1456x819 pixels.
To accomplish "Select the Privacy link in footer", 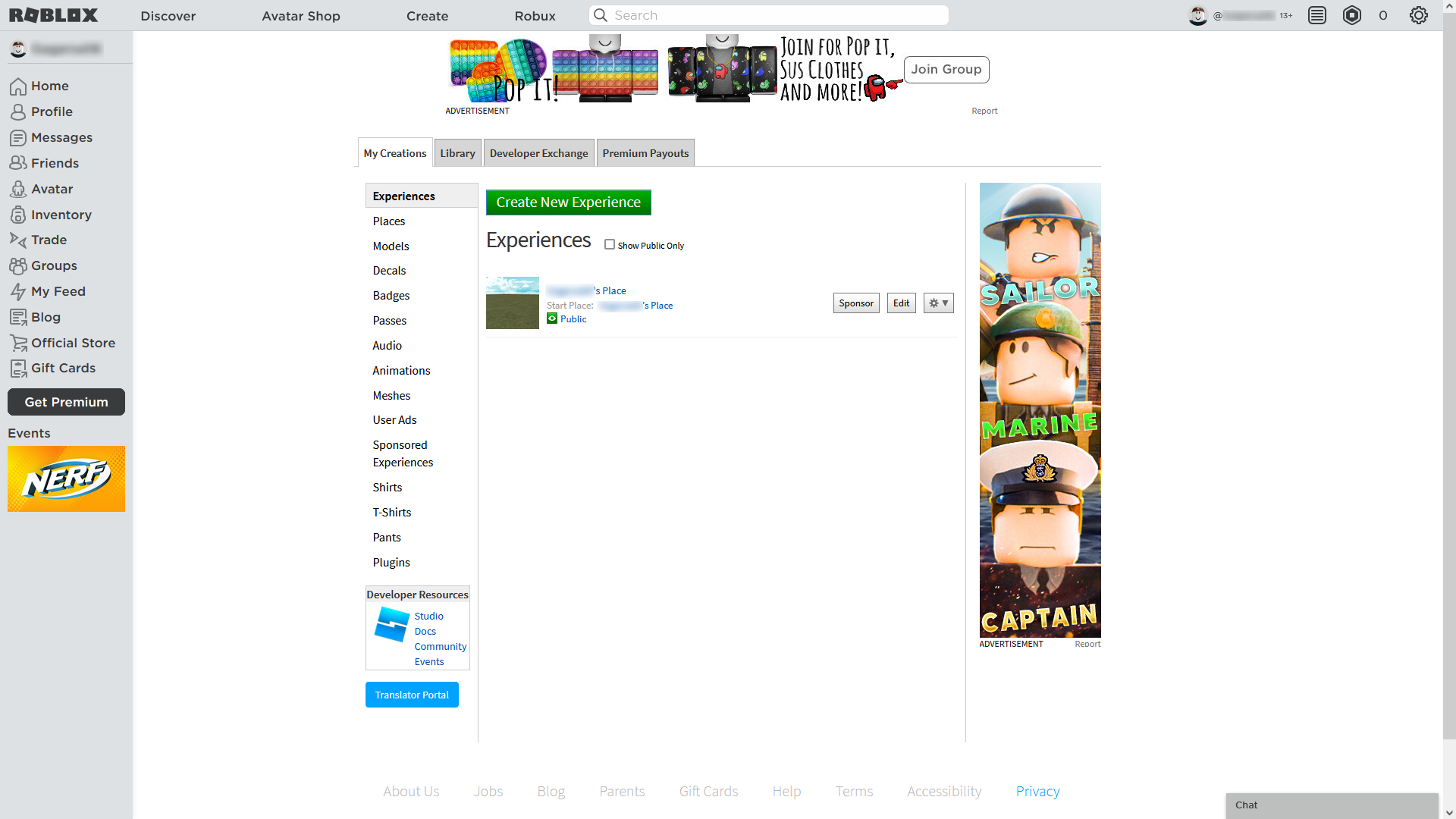I will point(1037,790).
